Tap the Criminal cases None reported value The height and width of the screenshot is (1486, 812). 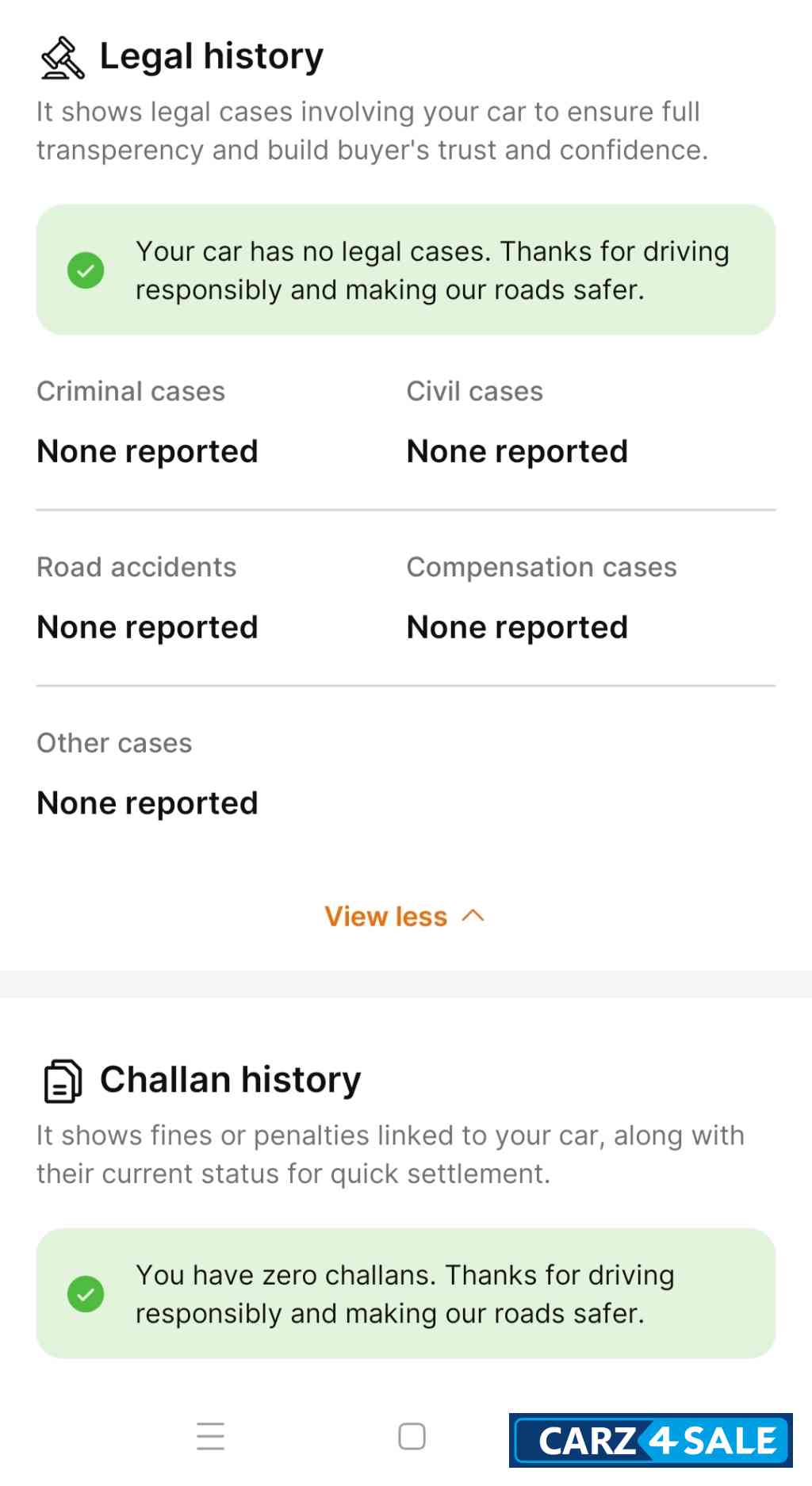coord(147,451)
